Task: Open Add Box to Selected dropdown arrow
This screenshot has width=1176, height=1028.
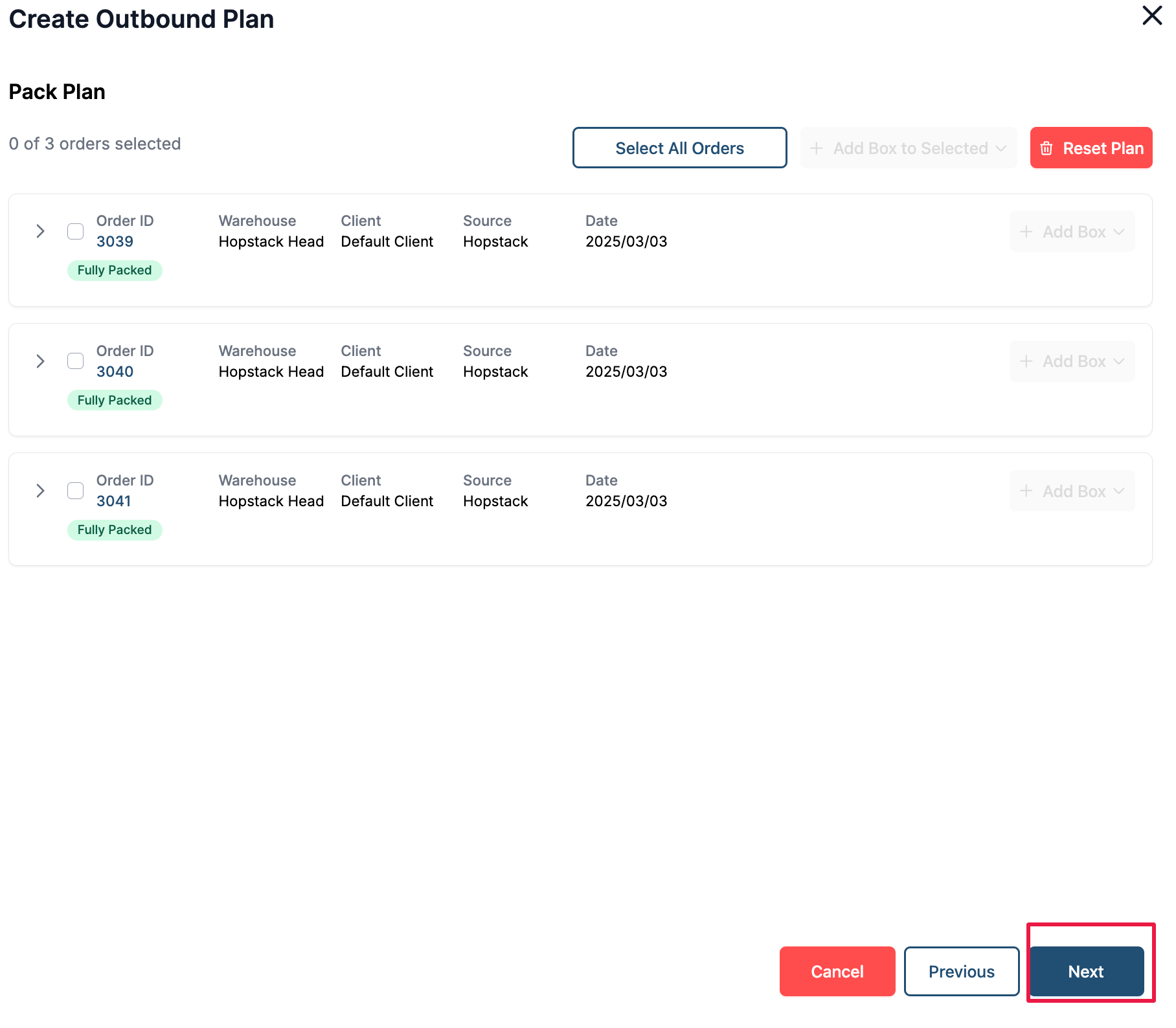Action: click(x=1001, y=148)
